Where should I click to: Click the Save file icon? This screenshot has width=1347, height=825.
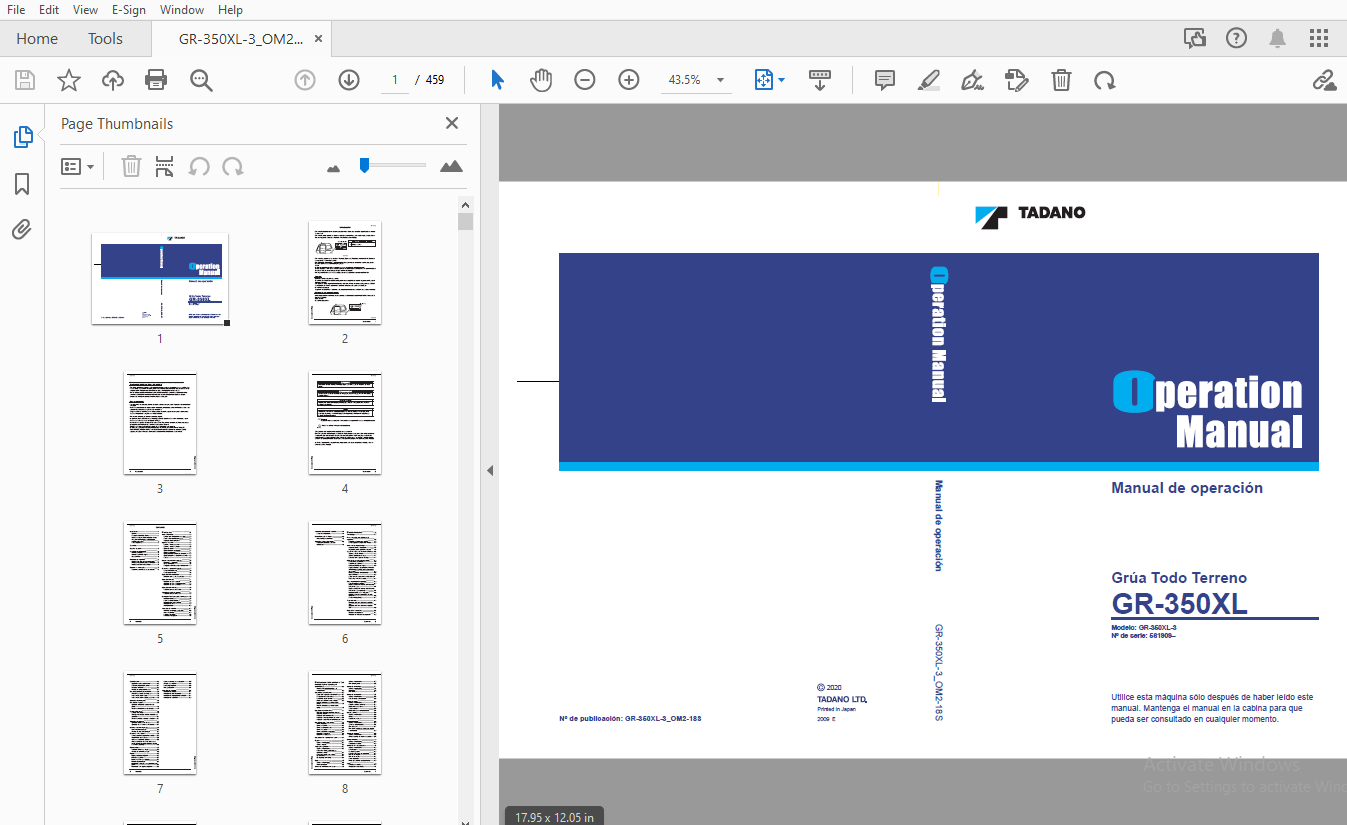pyautogui.click(x=25, y=80)
